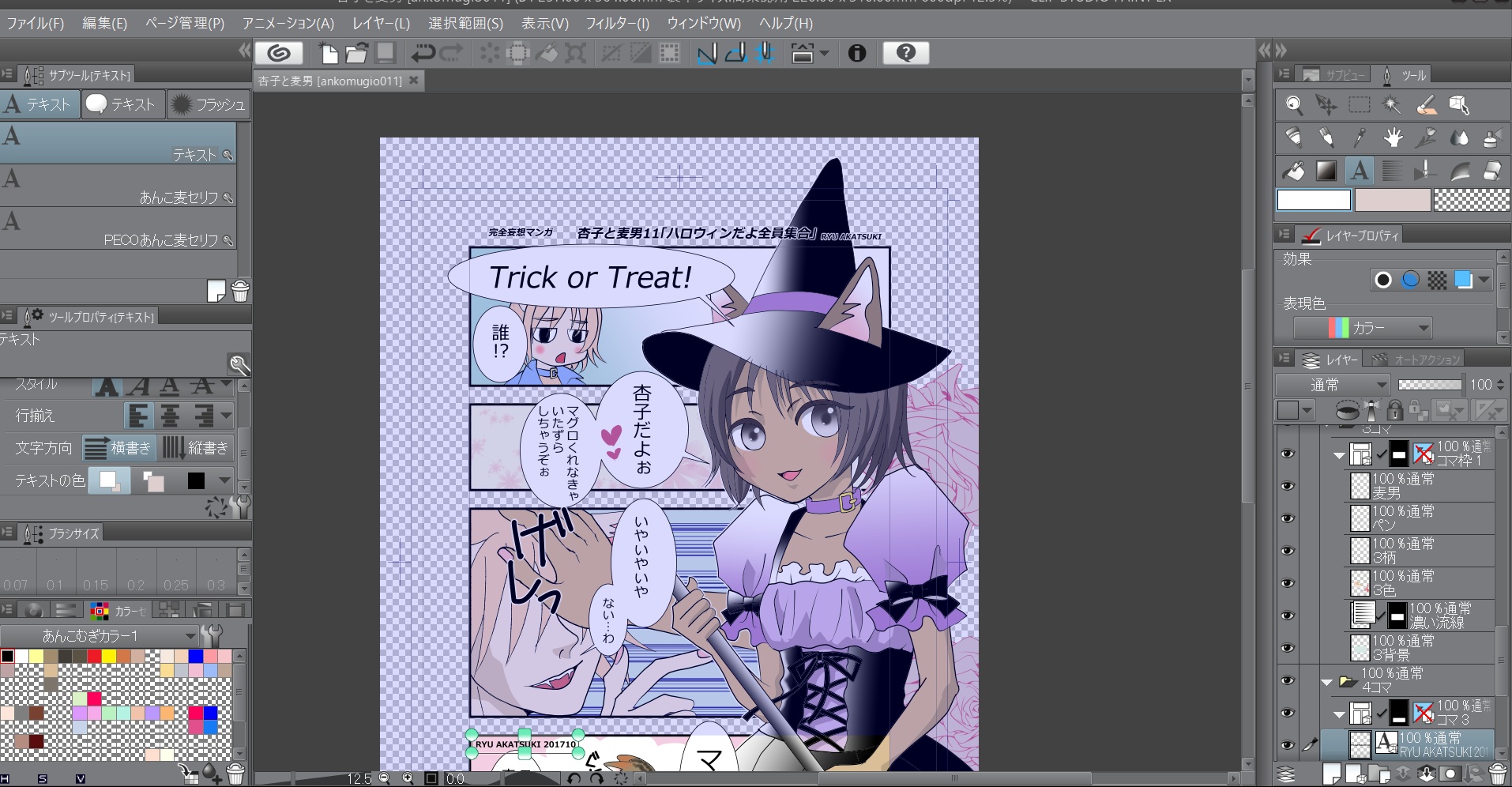
Task: Hide the 3背景 layer
Action: click(x=1288, y=648)
